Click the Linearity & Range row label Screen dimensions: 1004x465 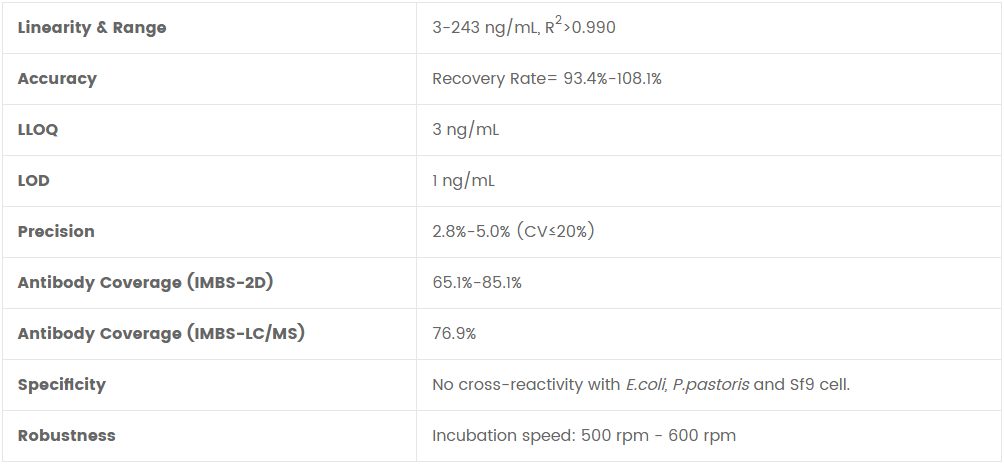click(92, 28)
